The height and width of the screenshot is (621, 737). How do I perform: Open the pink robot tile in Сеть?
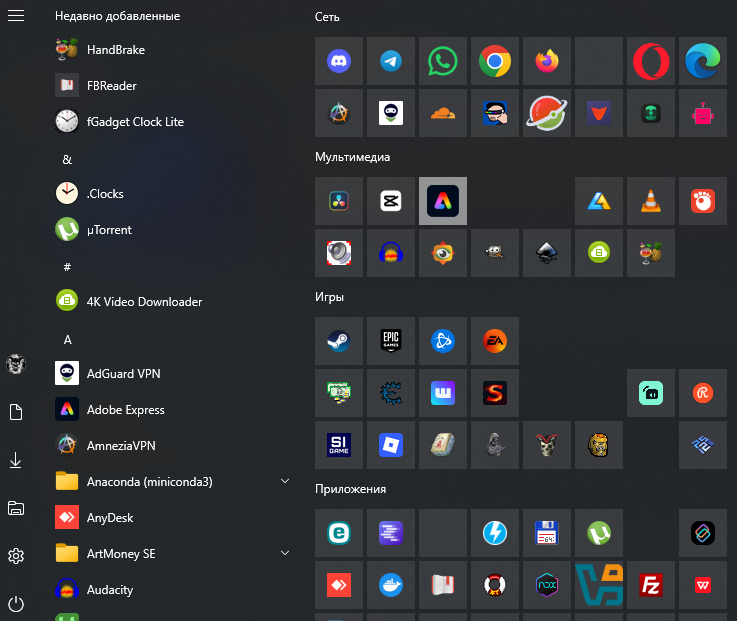[703, 113]
